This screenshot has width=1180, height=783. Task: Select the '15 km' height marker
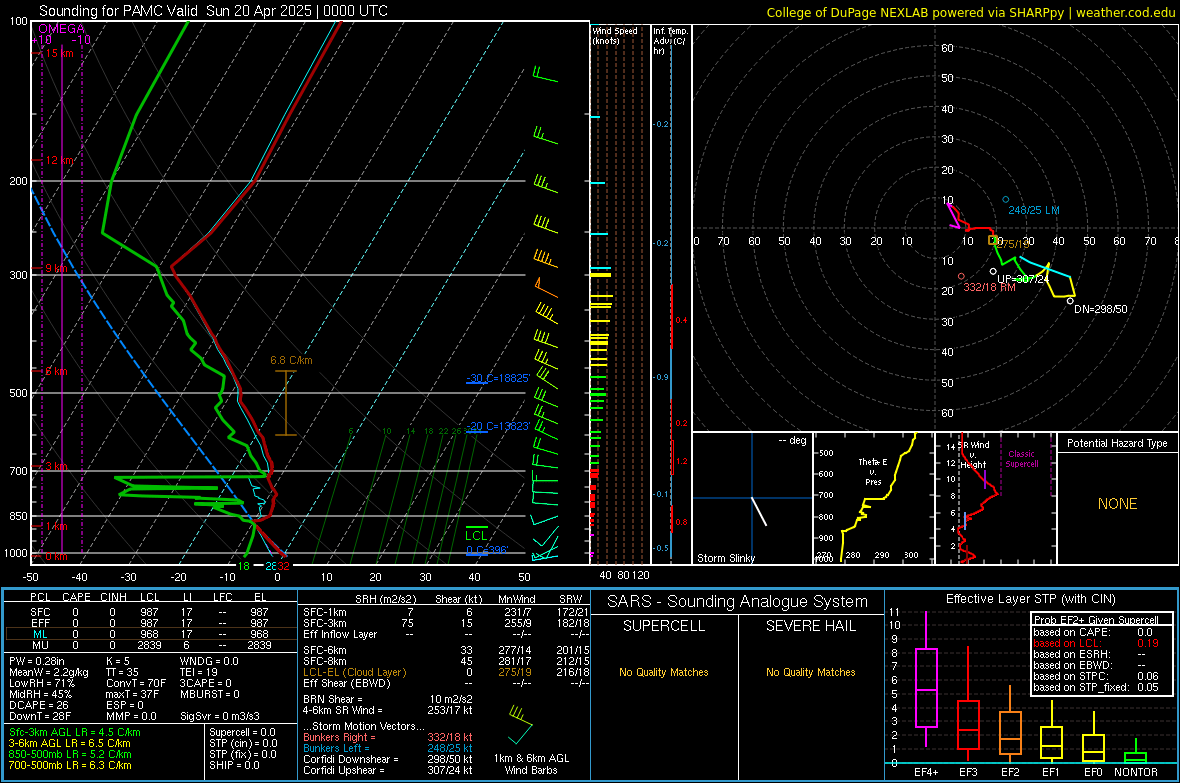click(59, 53)
